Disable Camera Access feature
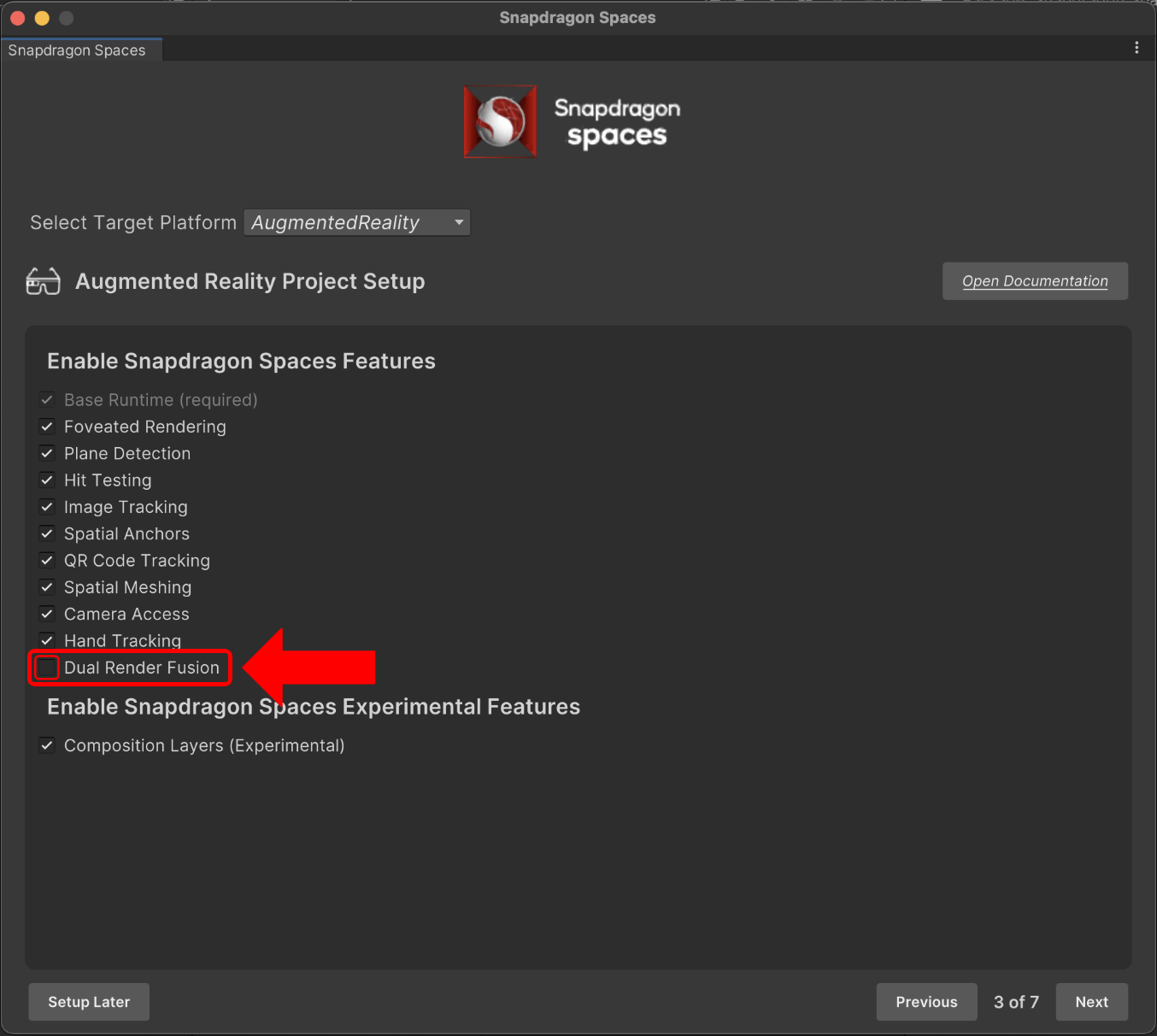 click(47, 614)
